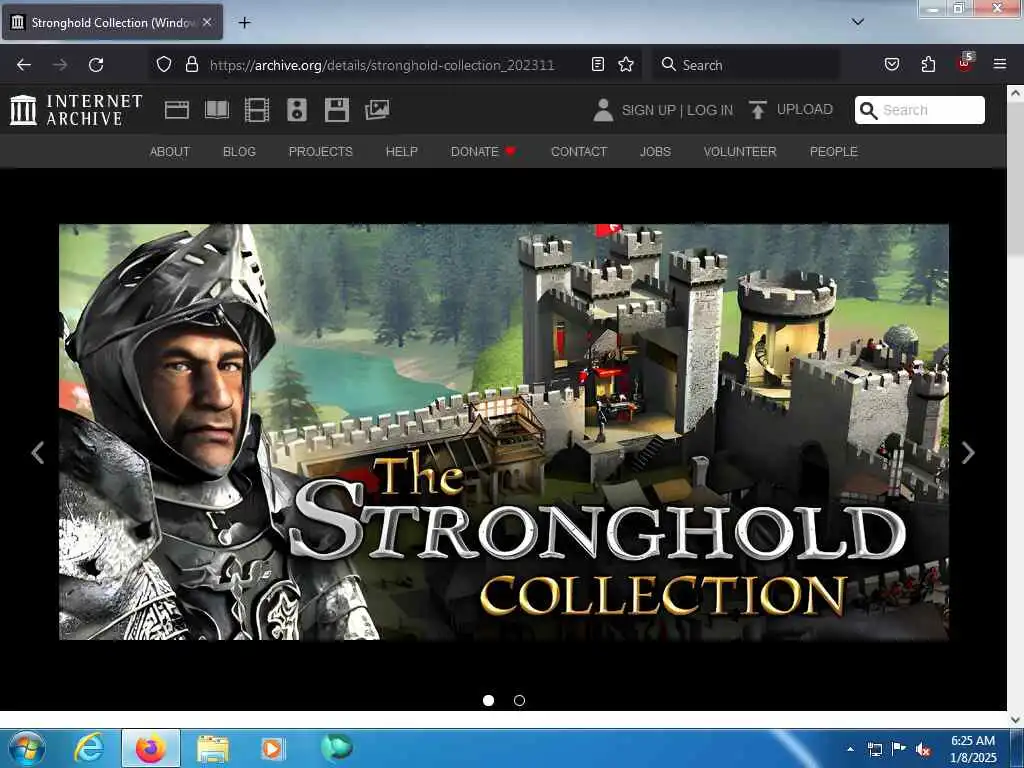Viewport: 1024px width, 768px height.
Task: Toggle reader view icon in address bar
Action: pyautogui.click(x=598, y=64)
